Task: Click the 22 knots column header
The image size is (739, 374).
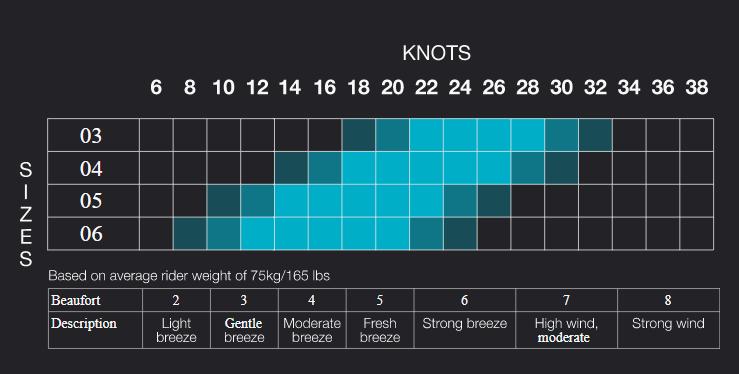Action: click(x=426, y=88)
